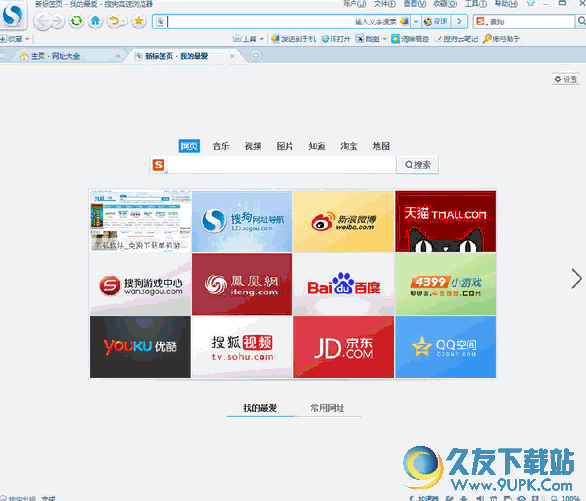Click the Sogou browser logo icon
The width and height of the screenshot is (586, 501).
[x=13, y=16]
